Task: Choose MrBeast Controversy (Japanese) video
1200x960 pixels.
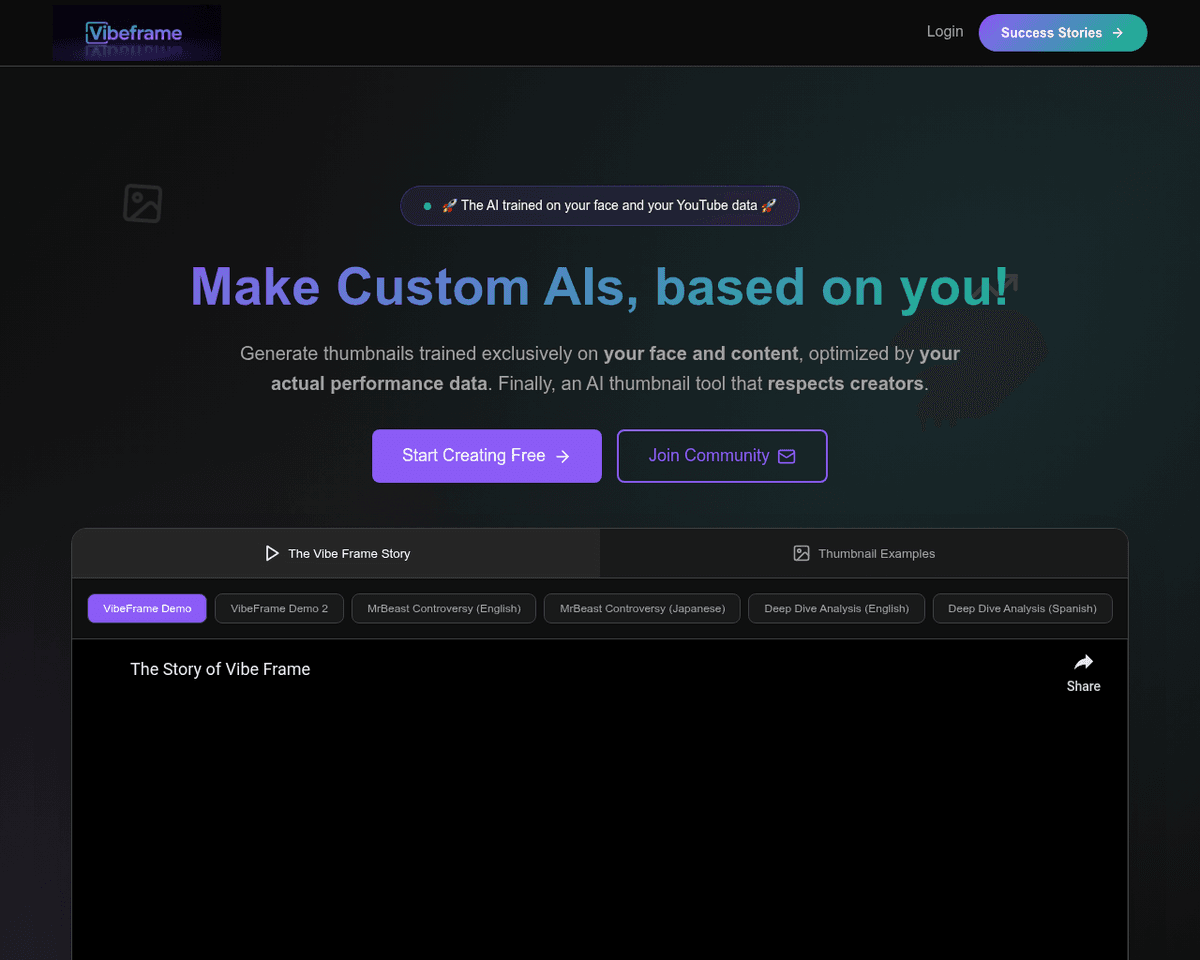Action: pos(642,608)
